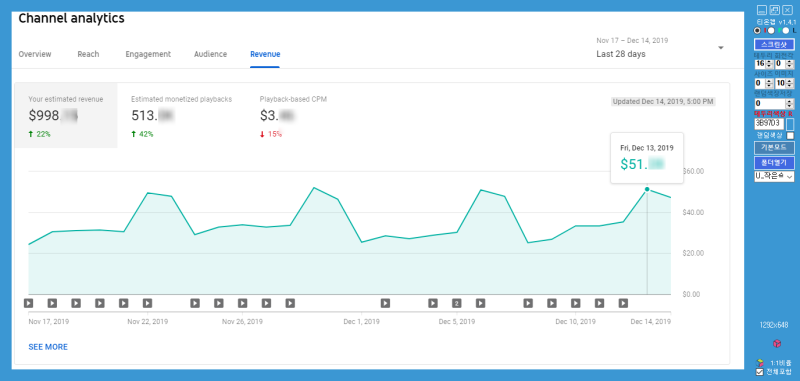The height and width of the screenshot is (381, 800).
Task: Open video marker above Dec 10, 2019 tick
Action: (576, 303)
